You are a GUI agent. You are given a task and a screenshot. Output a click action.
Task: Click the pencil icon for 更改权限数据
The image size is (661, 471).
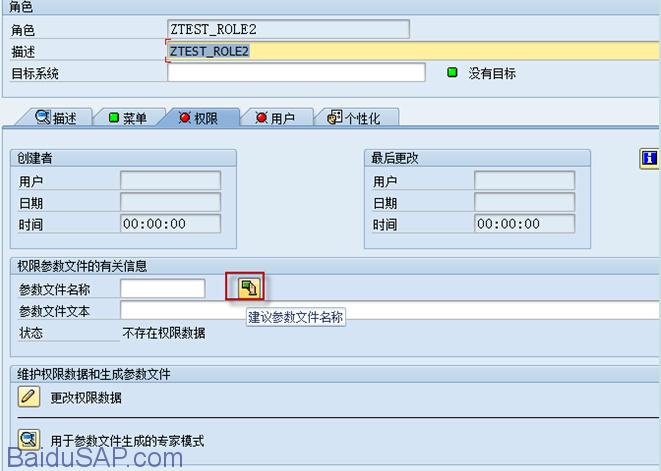pos(29,397)
